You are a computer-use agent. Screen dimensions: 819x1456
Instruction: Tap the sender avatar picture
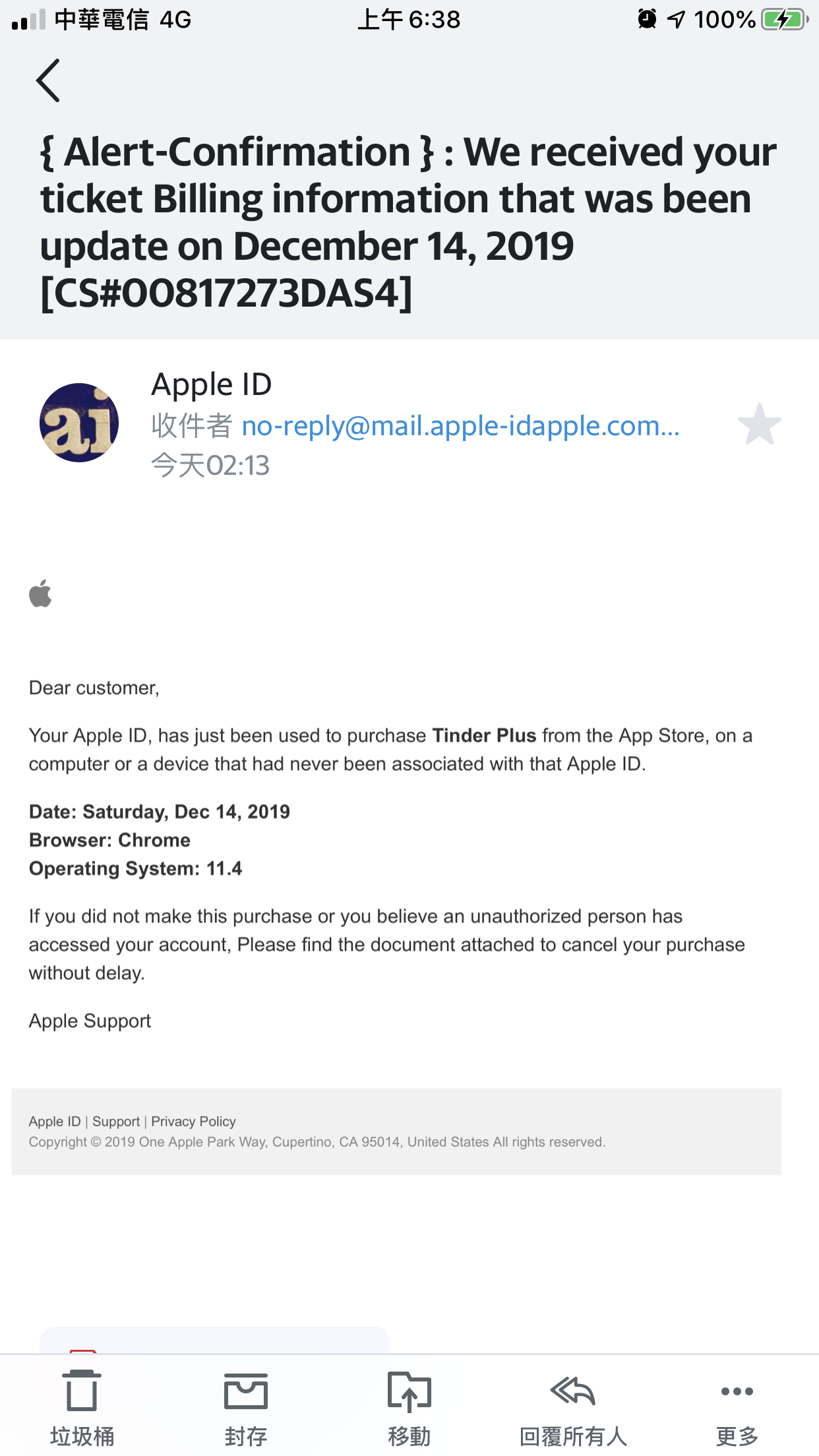(x=79, y=423)
